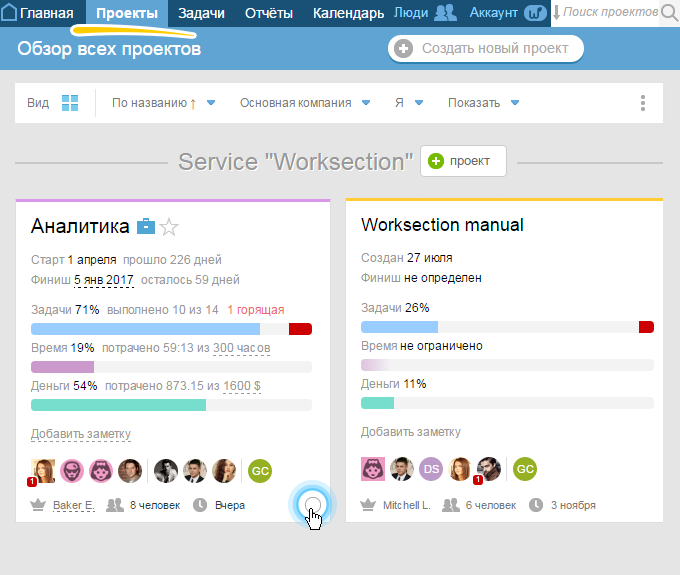Click the Worksection manual tasks progress bar
The height and width of the screenshot is (575, 680).
tap(507, 327)
